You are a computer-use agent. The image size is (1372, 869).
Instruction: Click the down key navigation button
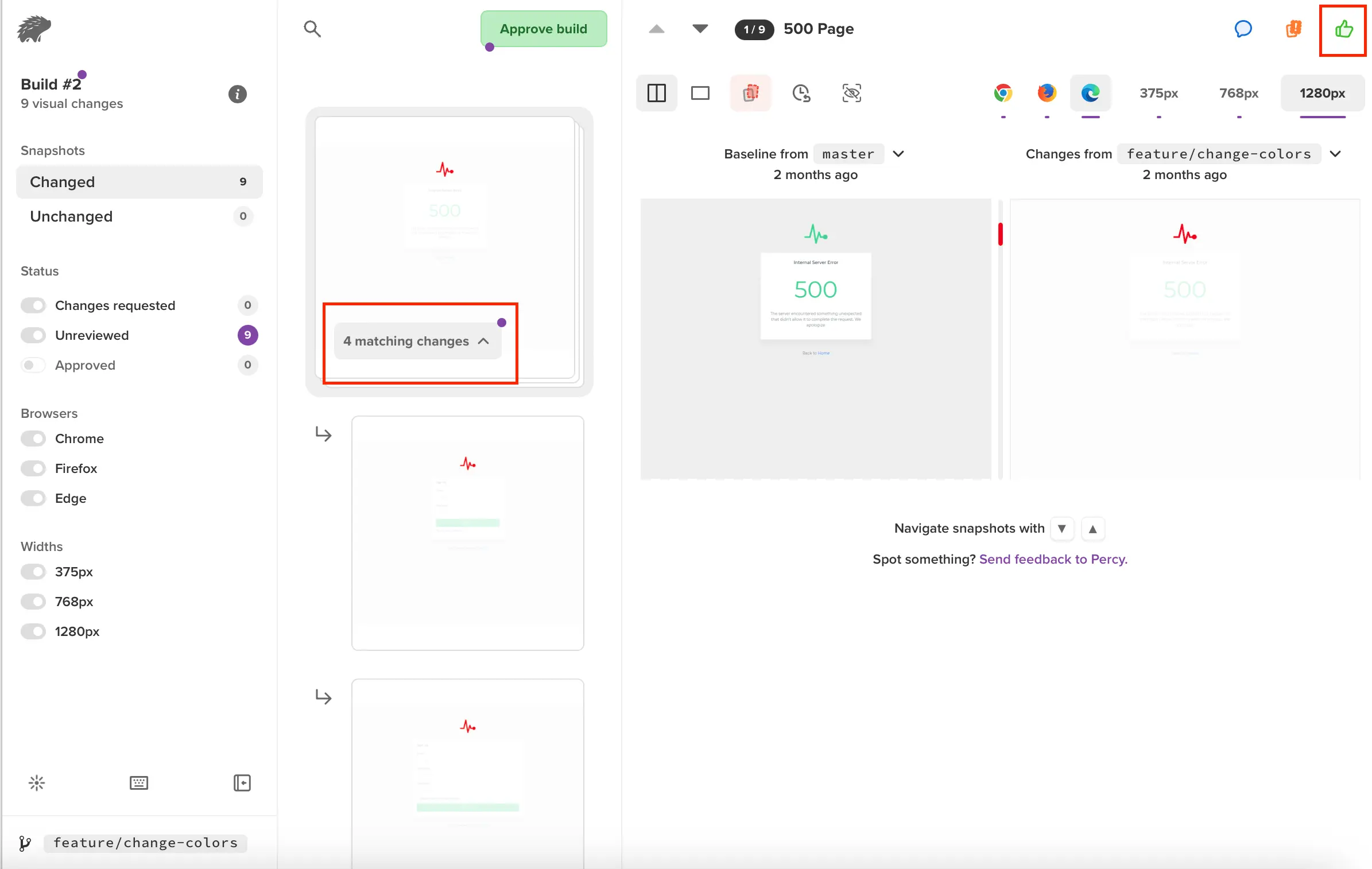[x=1061, y=529]
